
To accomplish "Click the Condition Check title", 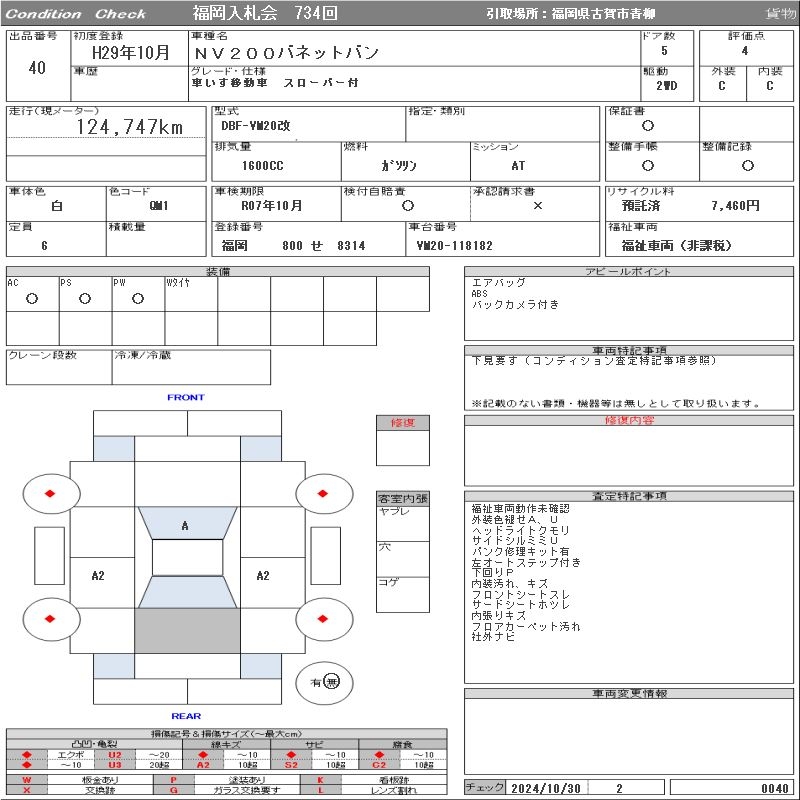I will (x=76, y=14).
